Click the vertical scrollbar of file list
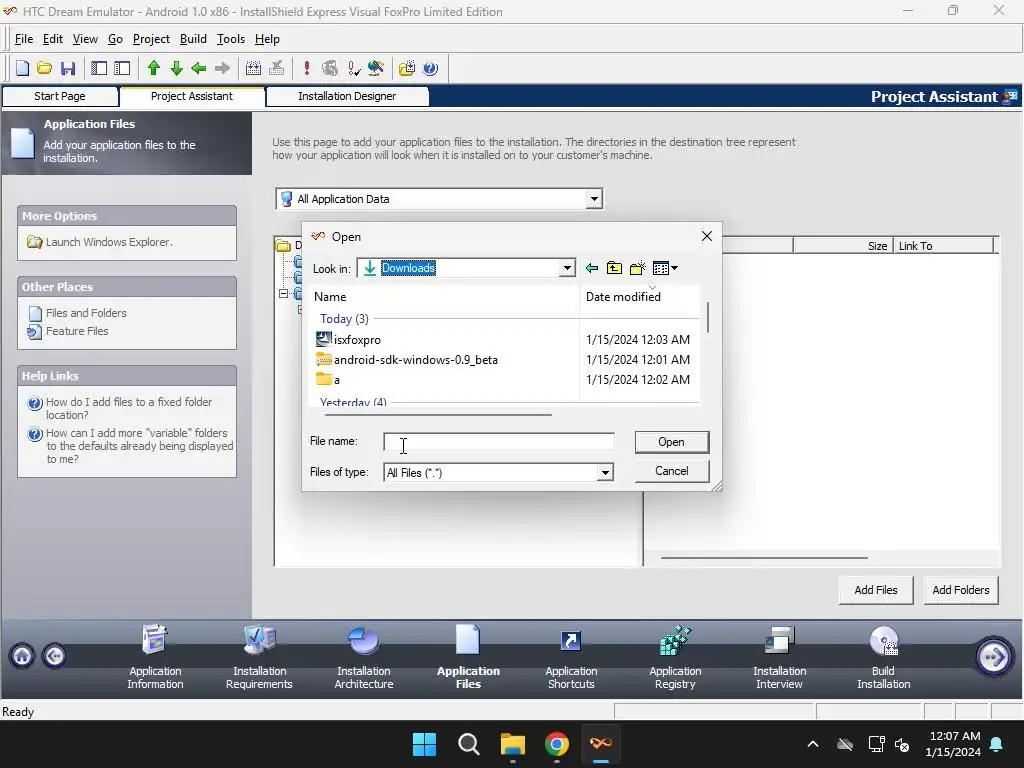 707,317
